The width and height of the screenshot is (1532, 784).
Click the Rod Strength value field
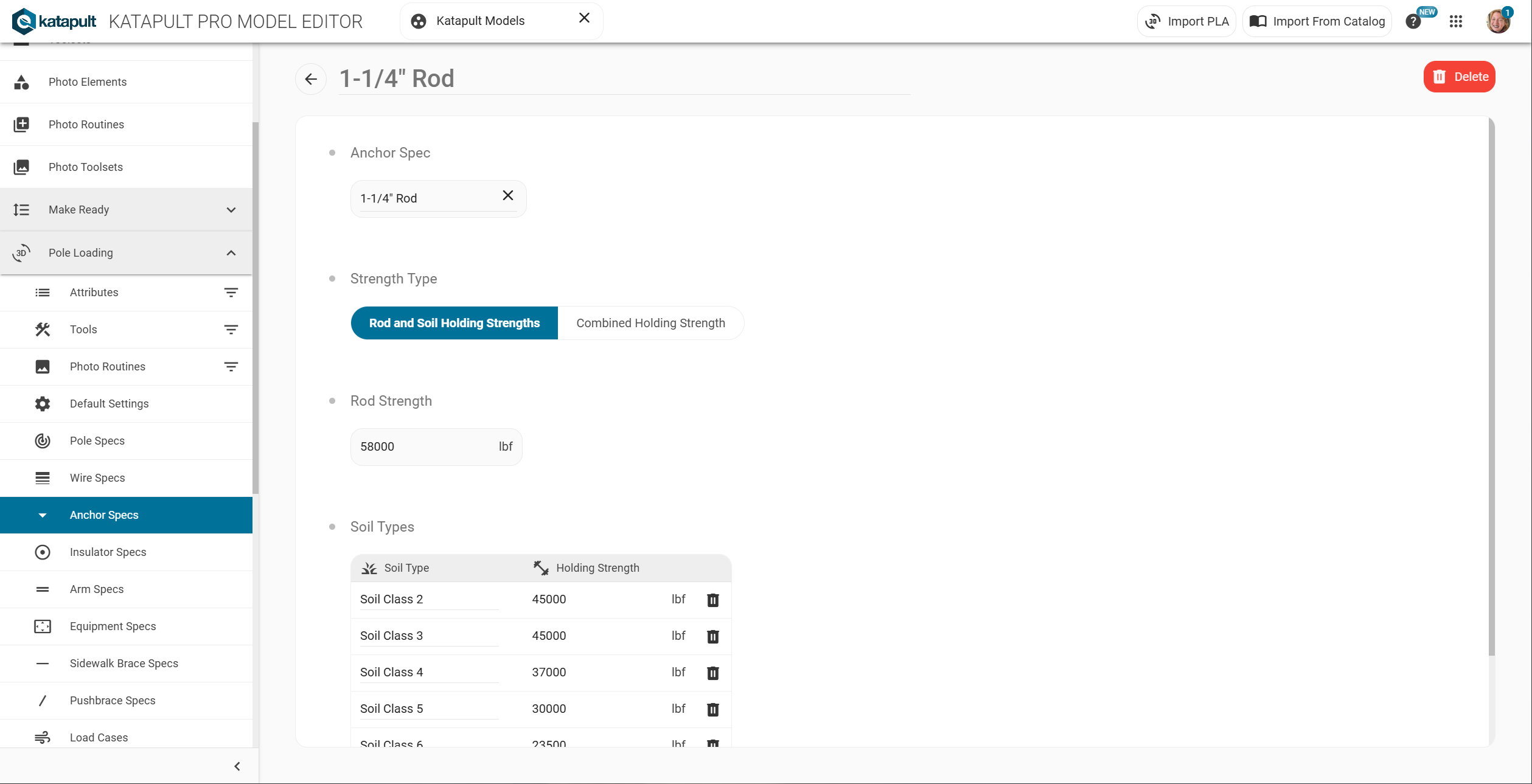pos(426,447)
